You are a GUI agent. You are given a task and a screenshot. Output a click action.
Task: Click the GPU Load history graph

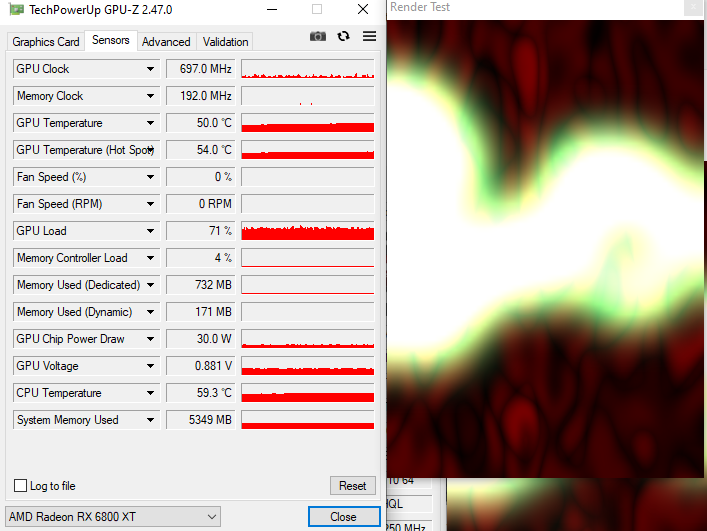pyautogui.click(x=308, y=231)
